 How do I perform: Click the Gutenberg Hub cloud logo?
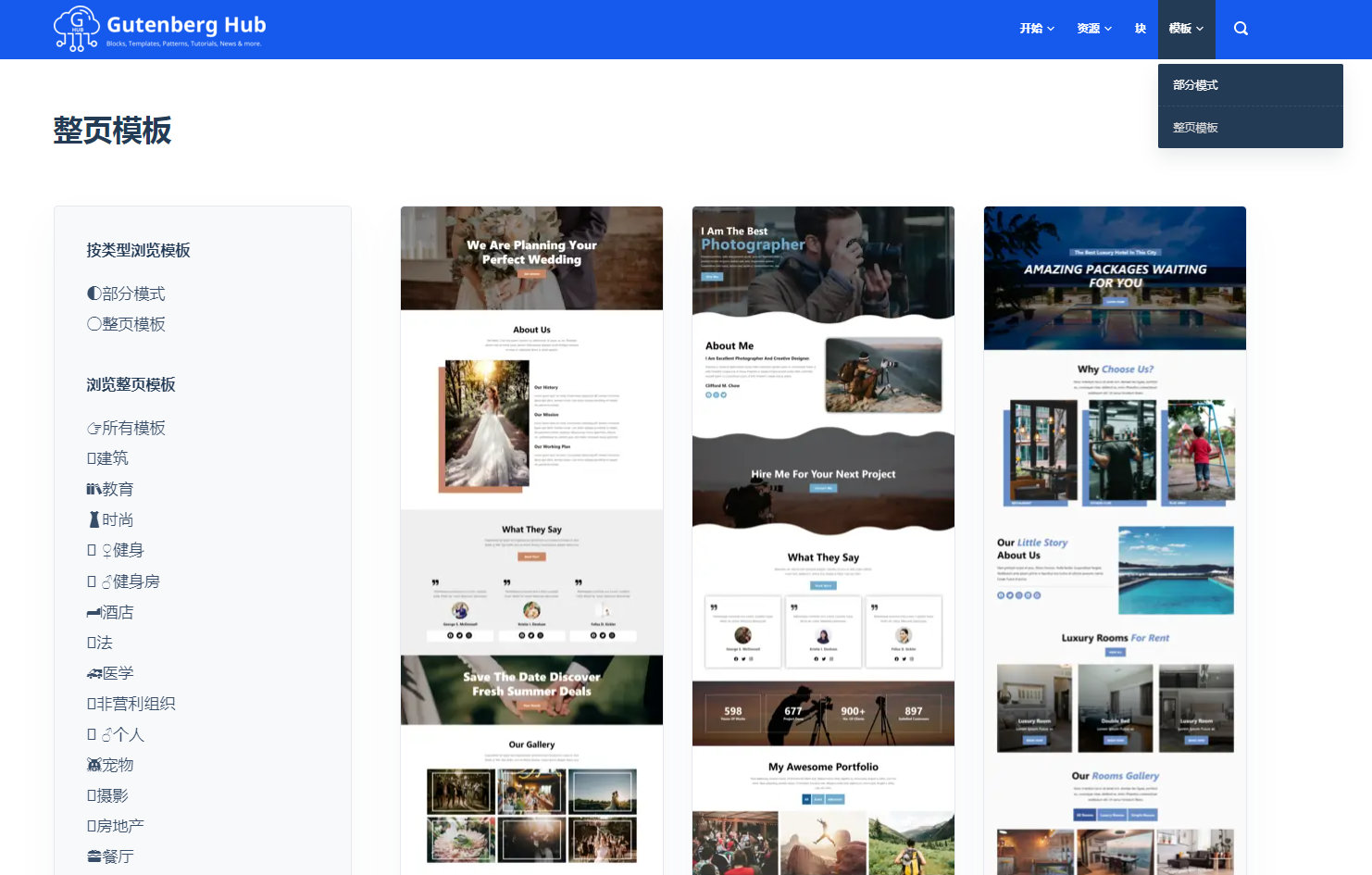77,29
